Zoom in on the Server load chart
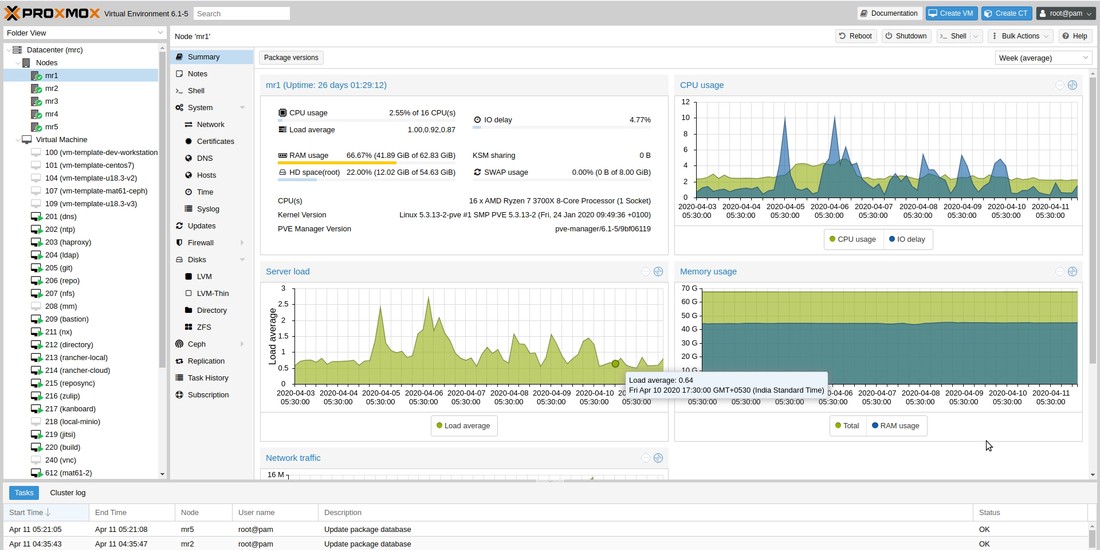The width and height of the screenshot is (1100, 550). click(x=658, y=271)
